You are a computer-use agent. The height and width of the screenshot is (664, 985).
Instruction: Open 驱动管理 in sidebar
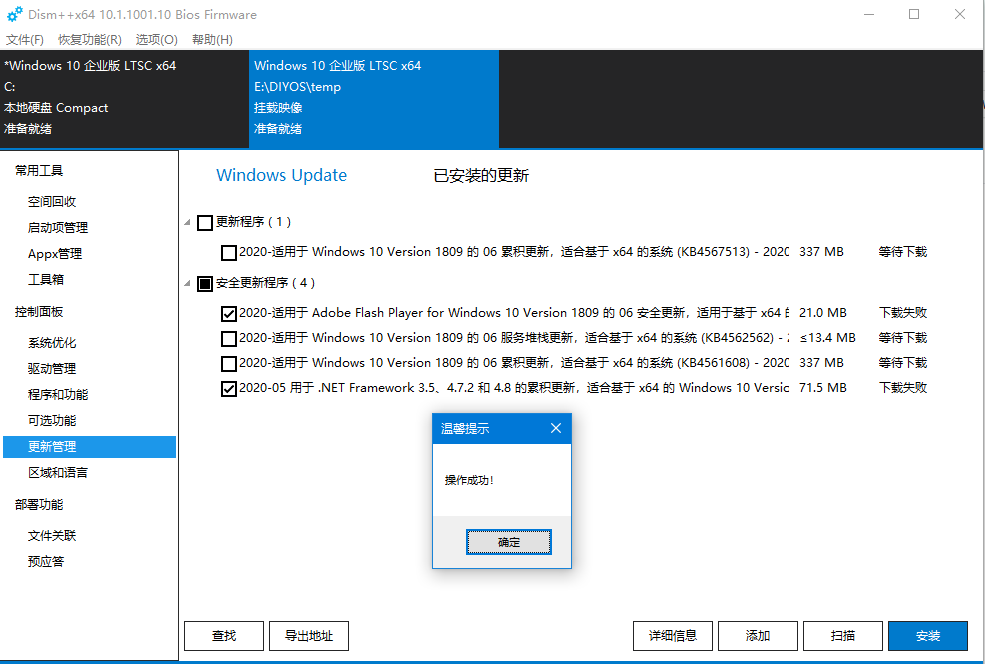pos(52,369)
